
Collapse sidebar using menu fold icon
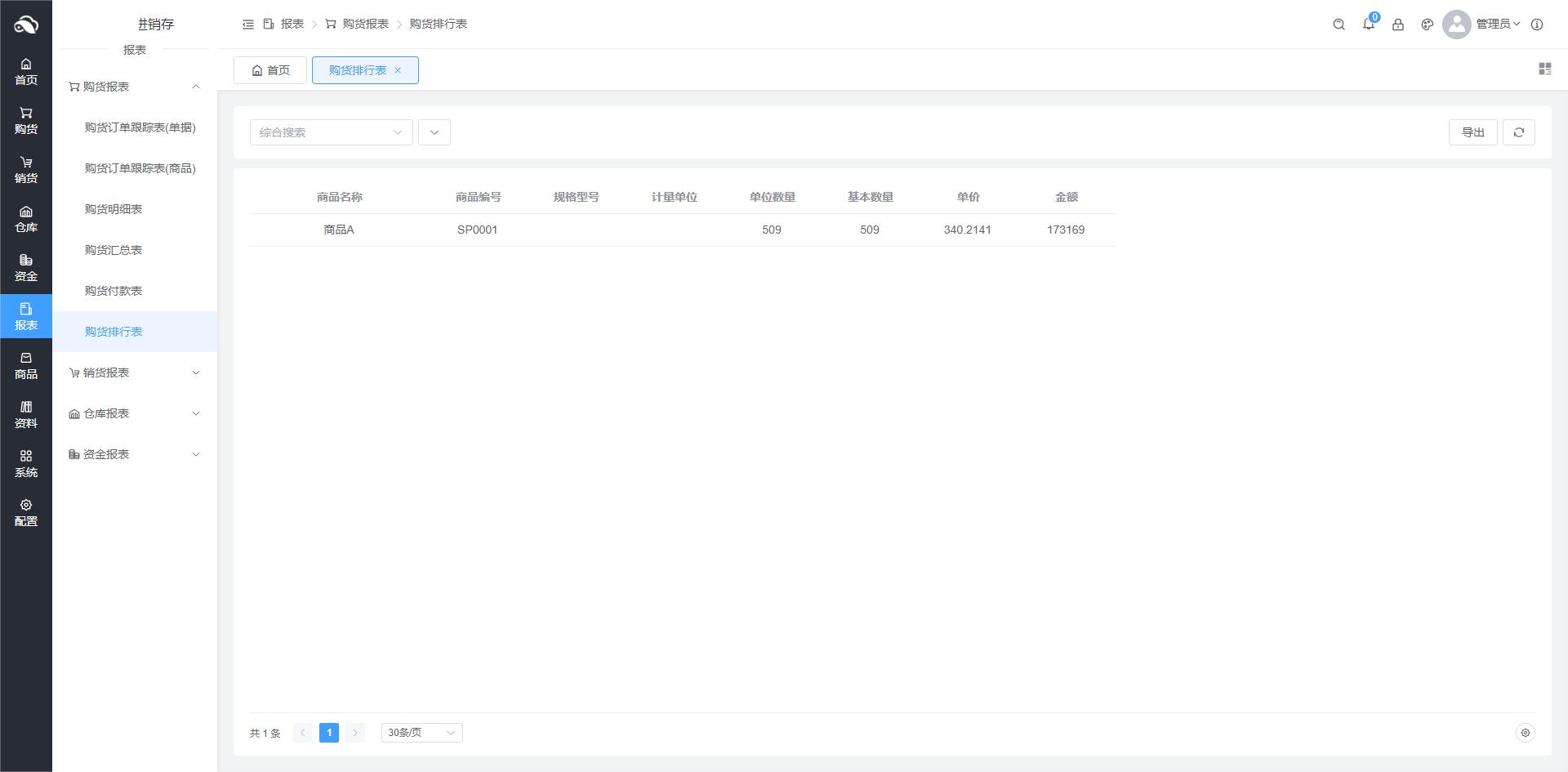pos(248,25)
